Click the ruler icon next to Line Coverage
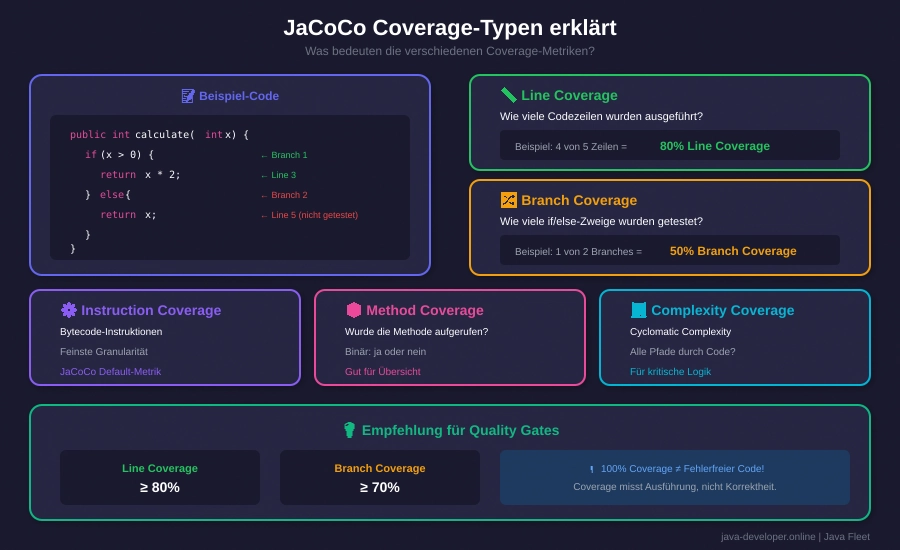This screenshot has height=550, width=900. pos(509,95)
